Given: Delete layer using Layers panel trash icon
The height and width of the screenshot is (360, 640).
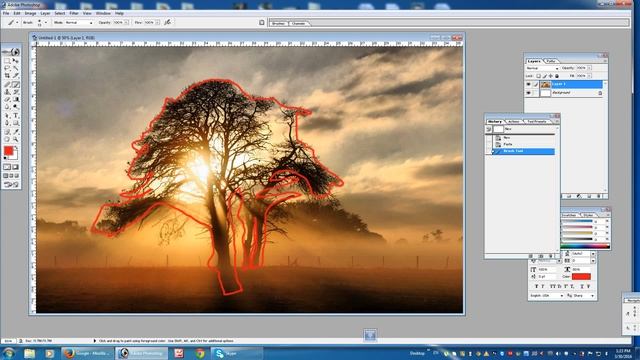Looking at the screenshot, I should [599, 196].
